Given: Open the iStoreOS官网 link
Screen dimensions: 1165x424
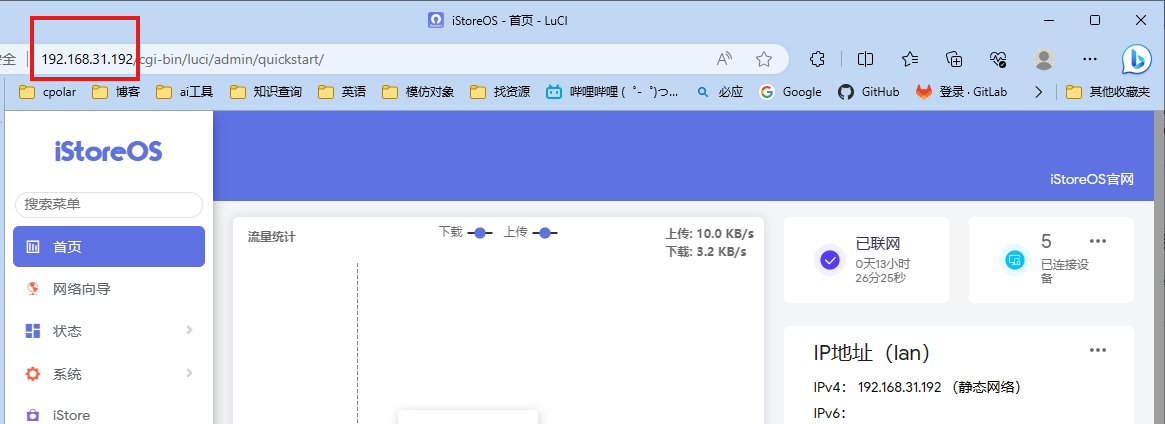Looking at the screenshot, I should 1091,180.
